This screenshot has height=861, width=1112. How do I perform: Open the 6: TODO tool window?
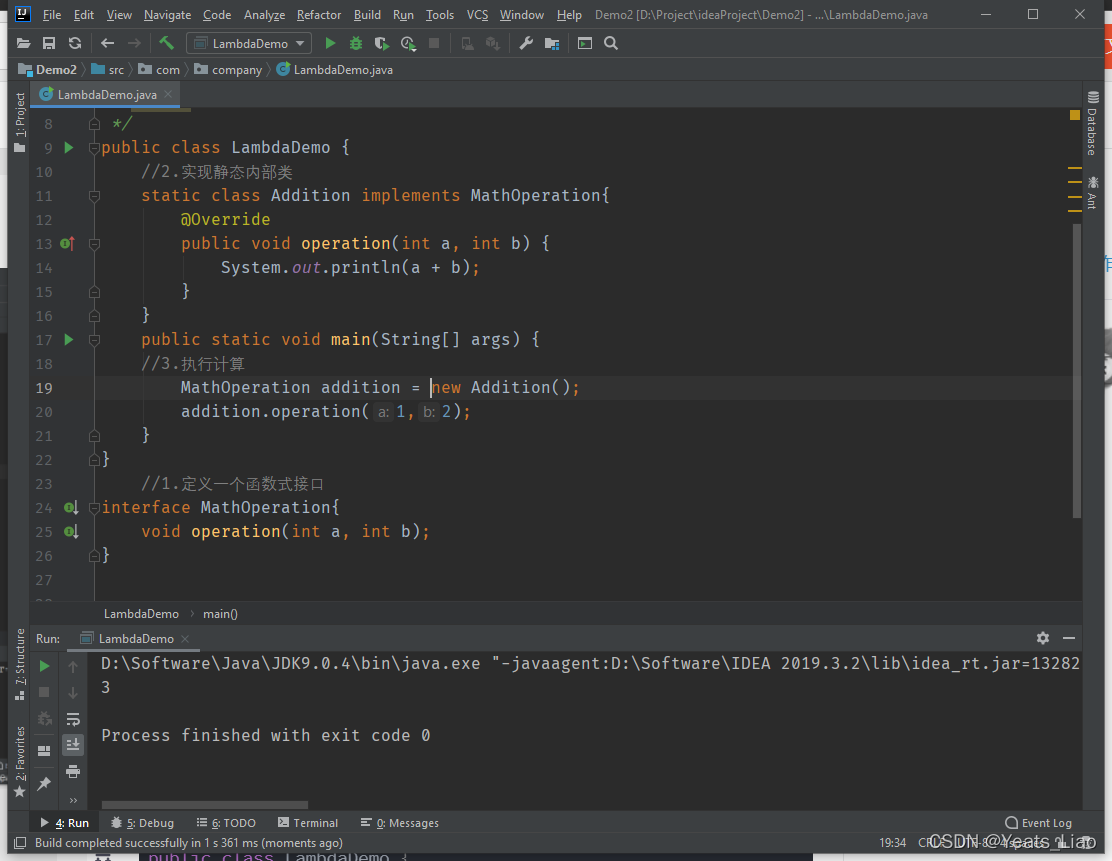pyautogui.click(x=226, y=823)
